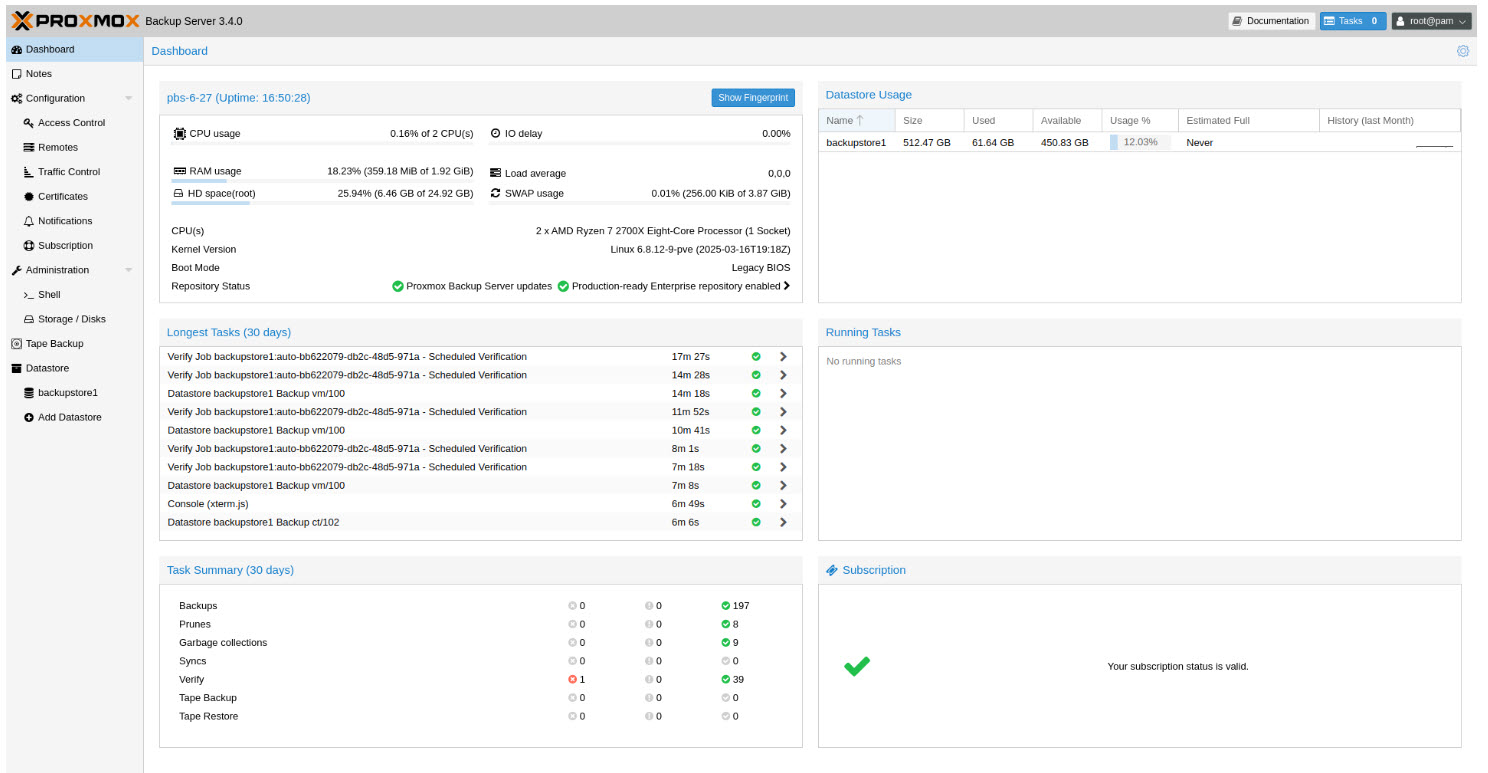Open the Documentation button
This screenshot has height=773, width=1488.
1270,21
